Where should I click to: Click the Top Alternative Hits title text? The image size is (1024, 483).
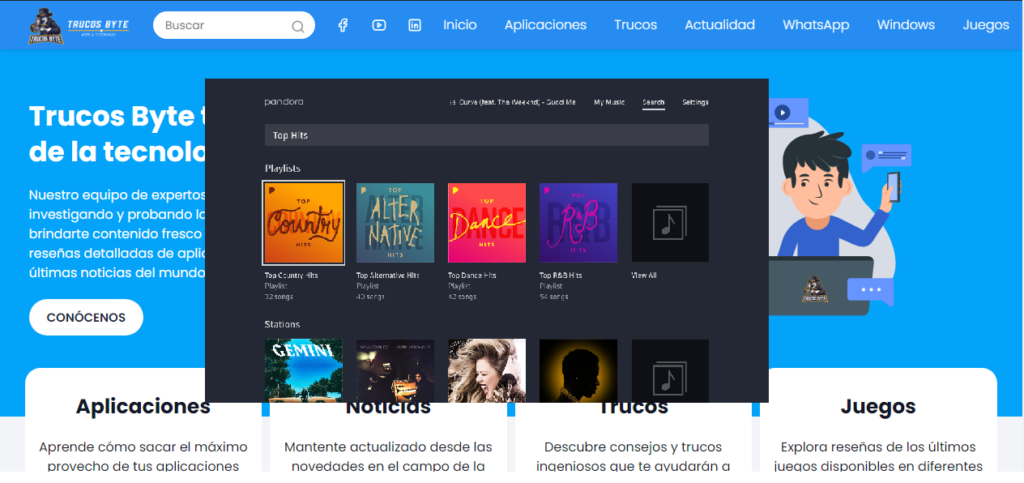pos(388,275)
